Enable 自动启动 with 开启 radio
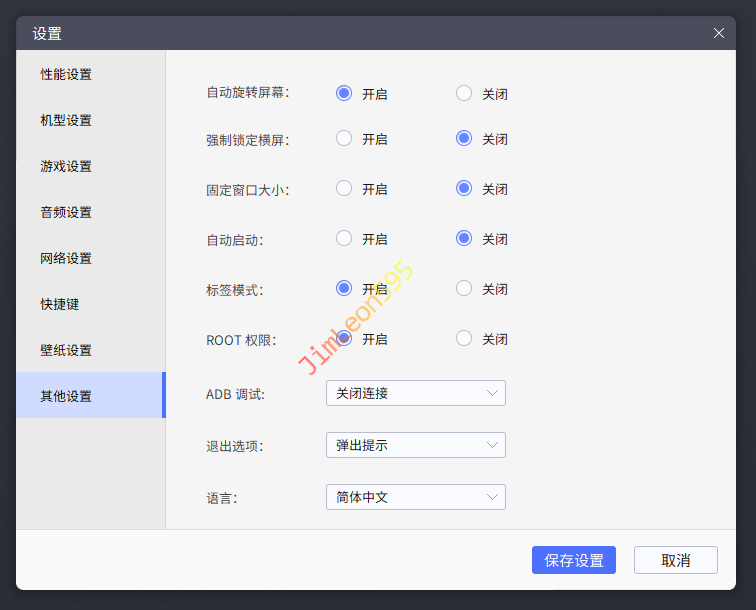The height and width of the screenshot is (610, 756). tap(344, 238)
